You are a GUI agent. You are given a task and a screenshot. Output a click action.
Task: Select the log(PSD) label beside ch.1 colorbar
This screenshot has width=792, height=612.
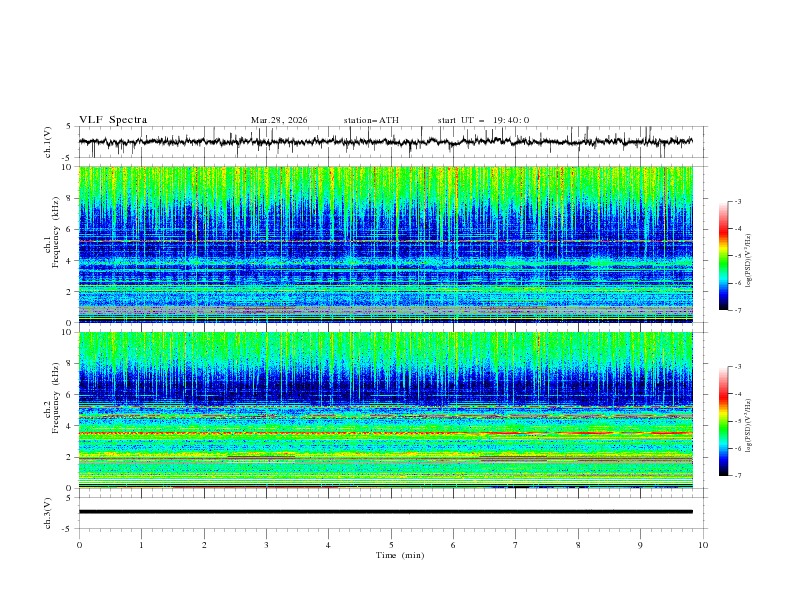748,261
